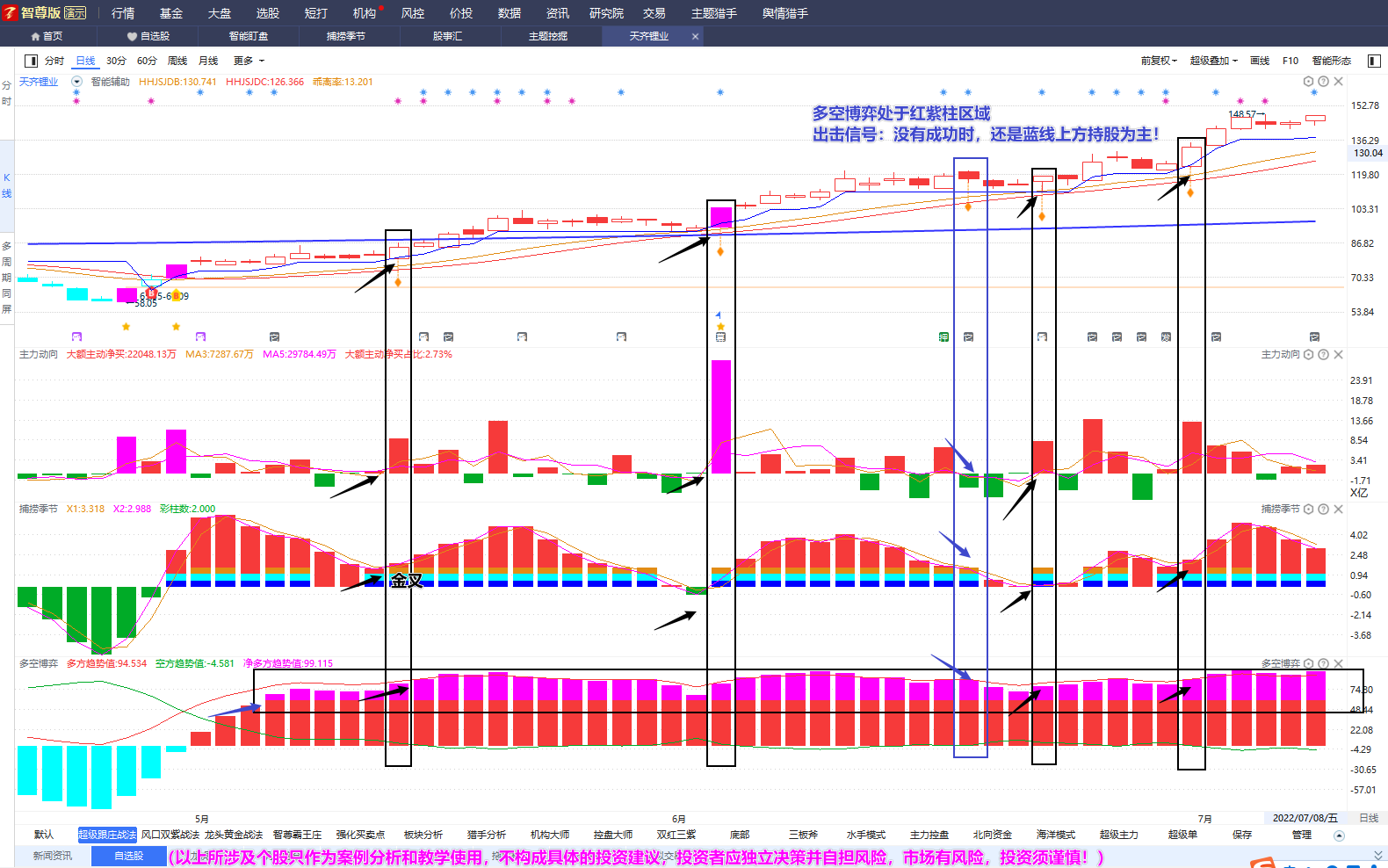Open settings hexagon icon of 主力动向 panel
Image resolution: width=1388 pixels, height=868 pixels.
click(x=1308, y=355)
